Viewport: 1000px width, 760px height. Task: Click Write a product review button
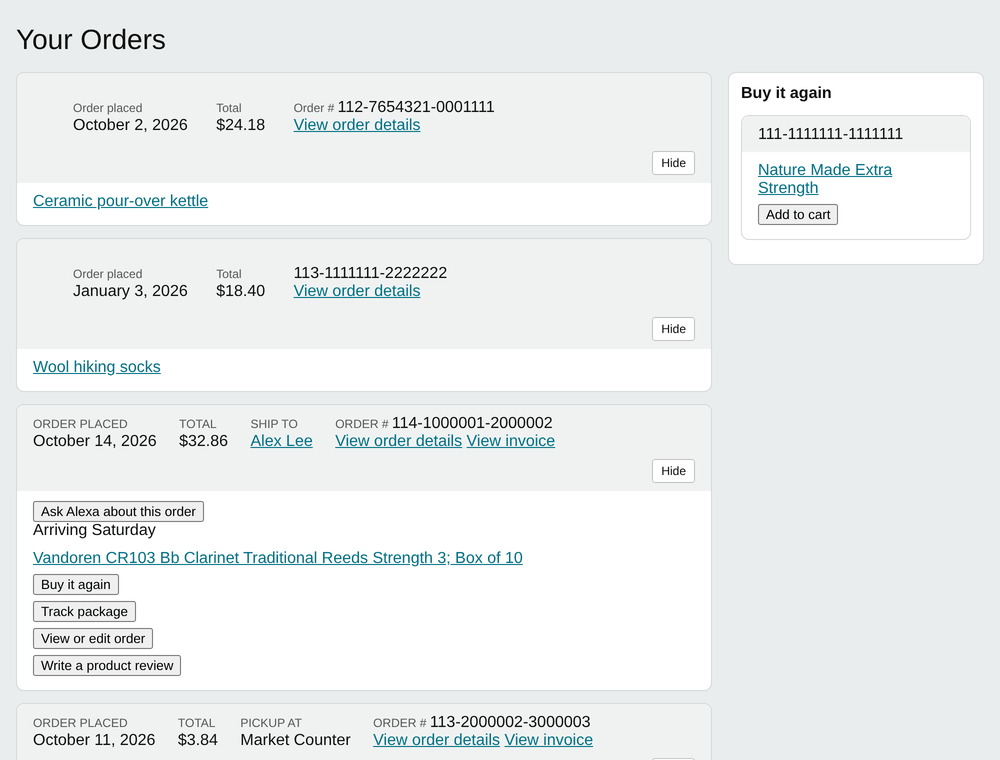[107, 666]
